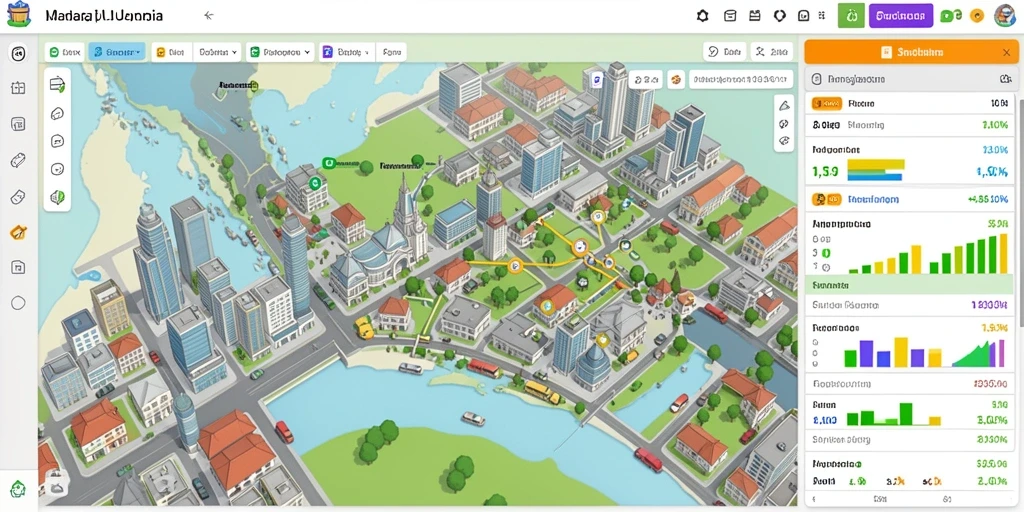Open the hexagon settings icon in header
This screenshot has width=1024, height=512.
point(703,16)
